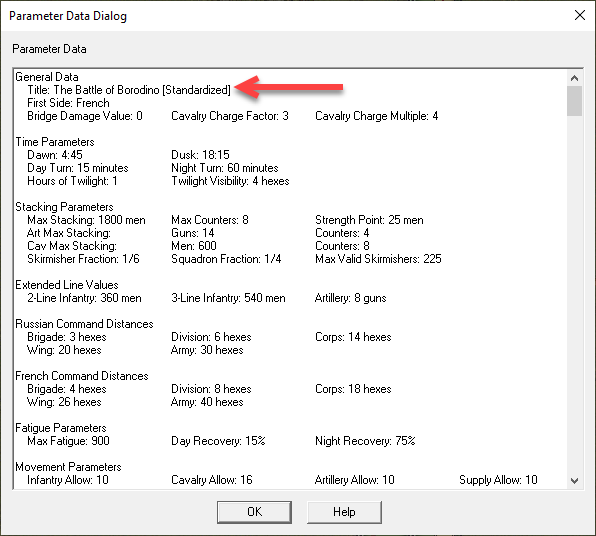
Task: Click the Stacking Parameters heading
Action: point(64,207)
